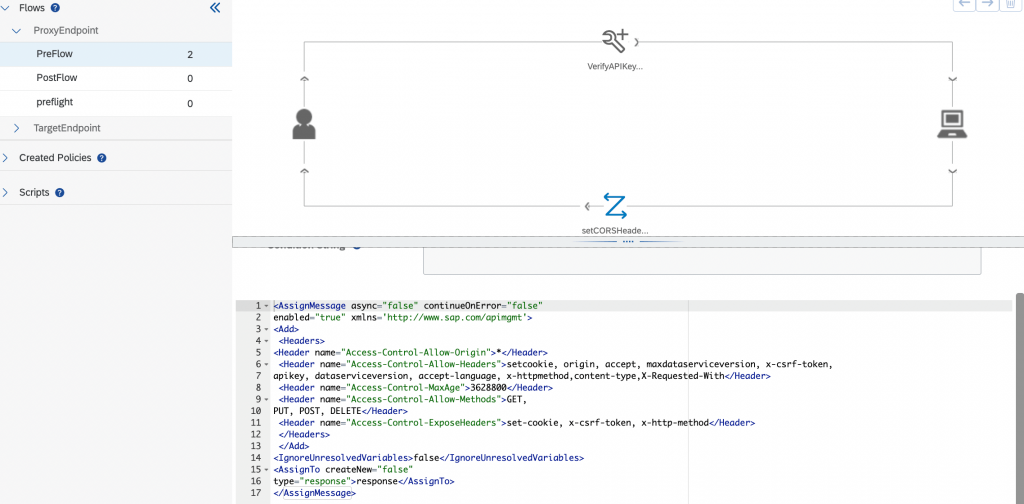This screenshot has width=1024, height=504.
Task: Fold the Allow-Methods element at line 9
Action: pos(266,400)
